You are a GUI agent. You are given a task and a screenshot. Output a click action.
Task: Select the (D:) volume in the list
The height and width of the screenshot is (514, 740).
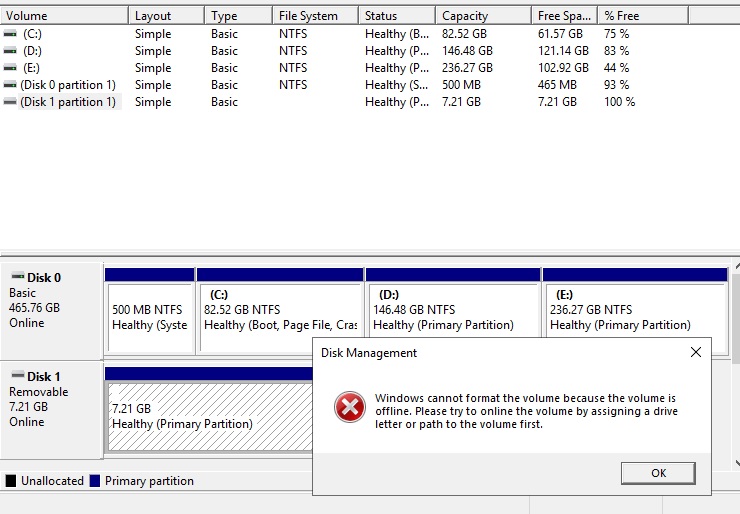point(32,51)
